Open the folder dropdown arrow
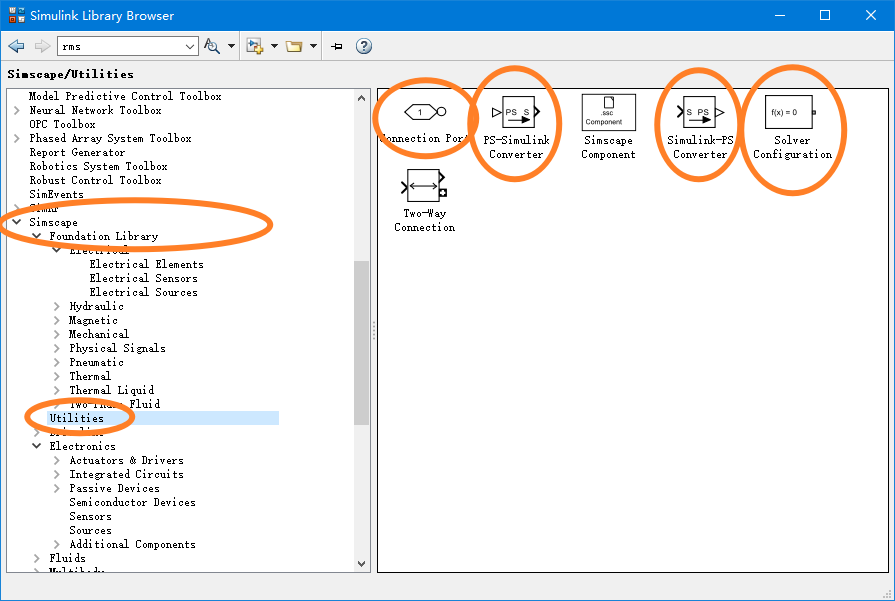This screenshot has width=895, height=601. click(x=313, y=46)
